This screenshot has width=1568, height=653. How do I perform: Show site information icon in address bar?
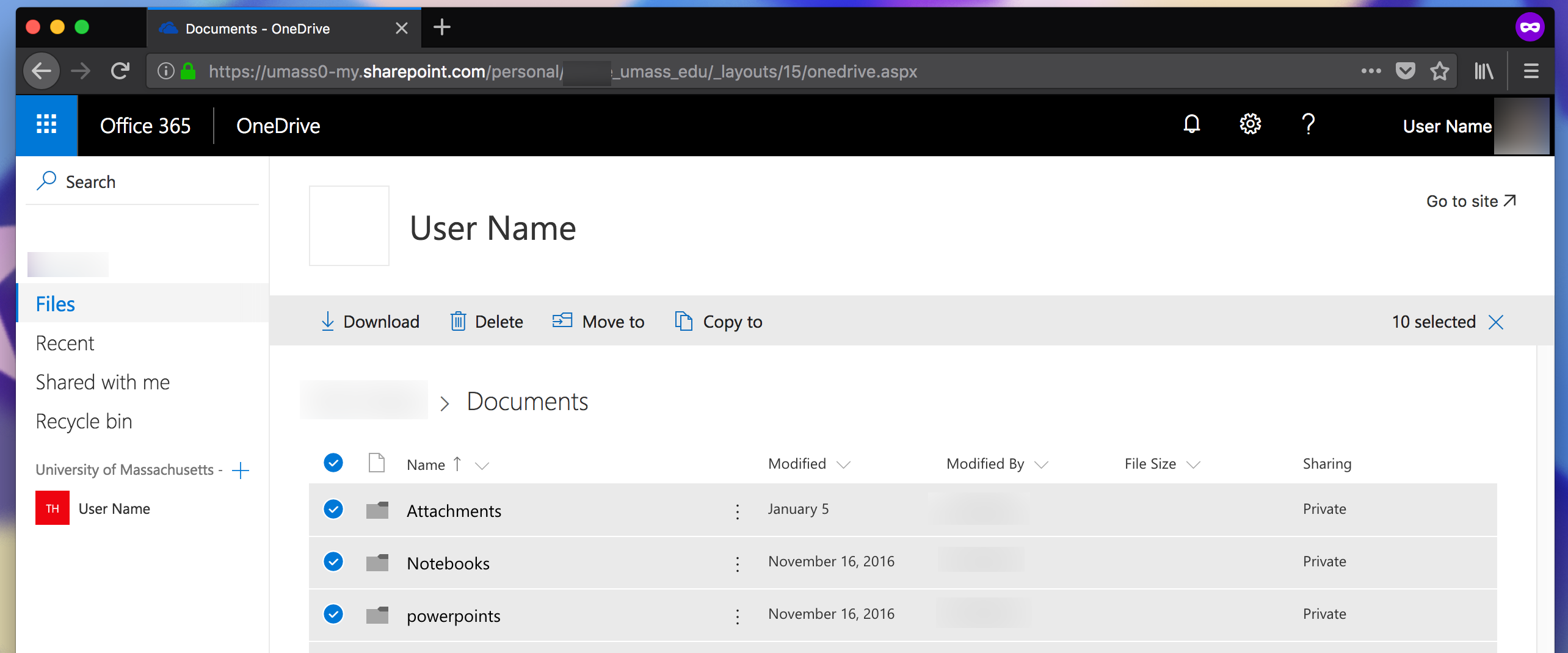[x=165, y=71]
